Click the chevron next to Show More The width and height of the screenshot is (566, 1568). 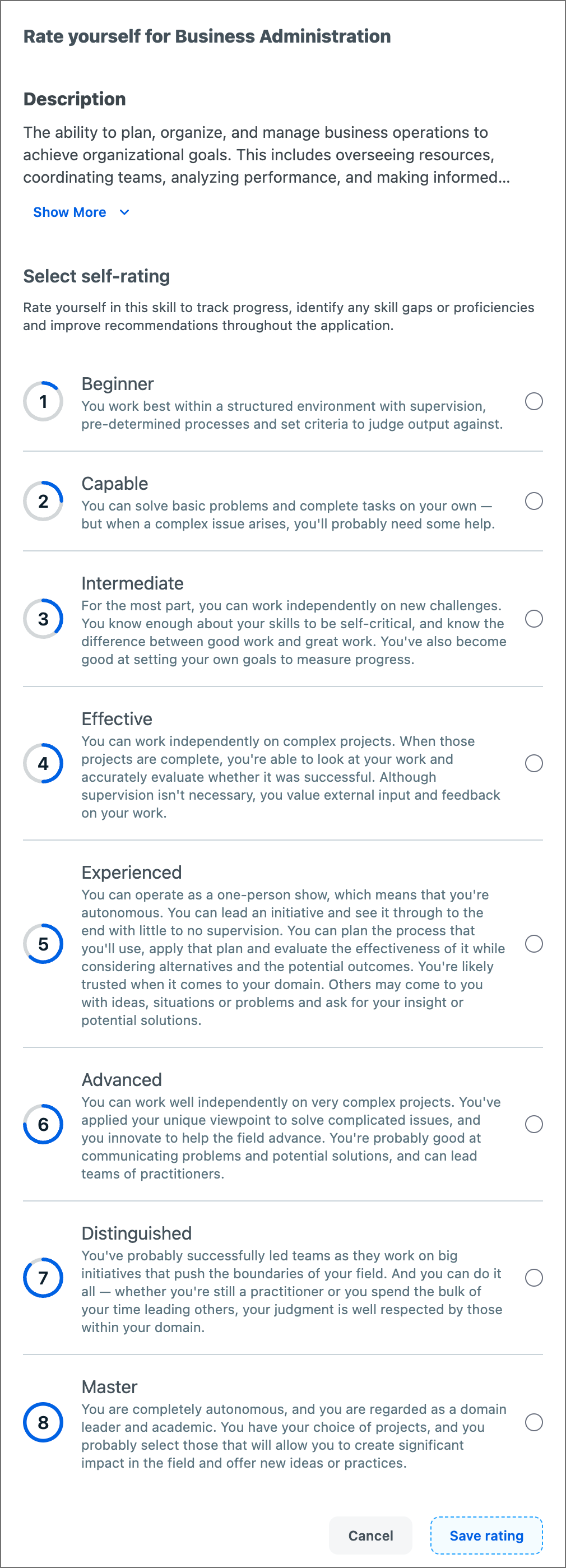124,212
